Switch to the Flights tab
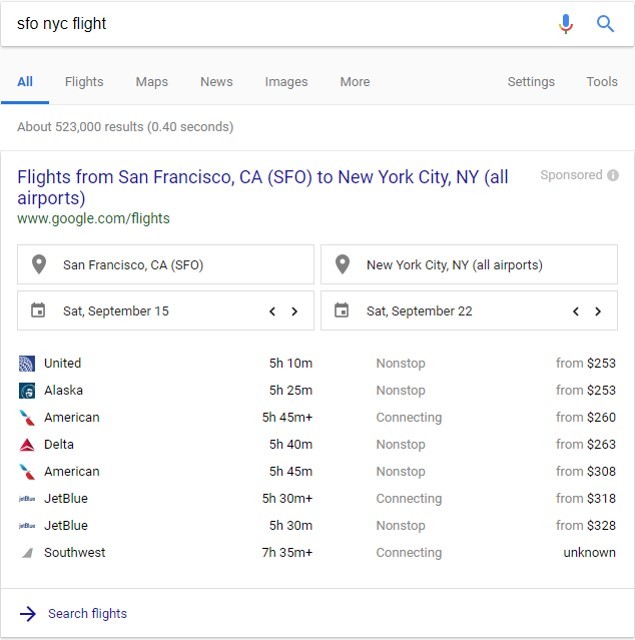Screen dimensions: 635x640 pyautogui.click(x=84, y=82)
